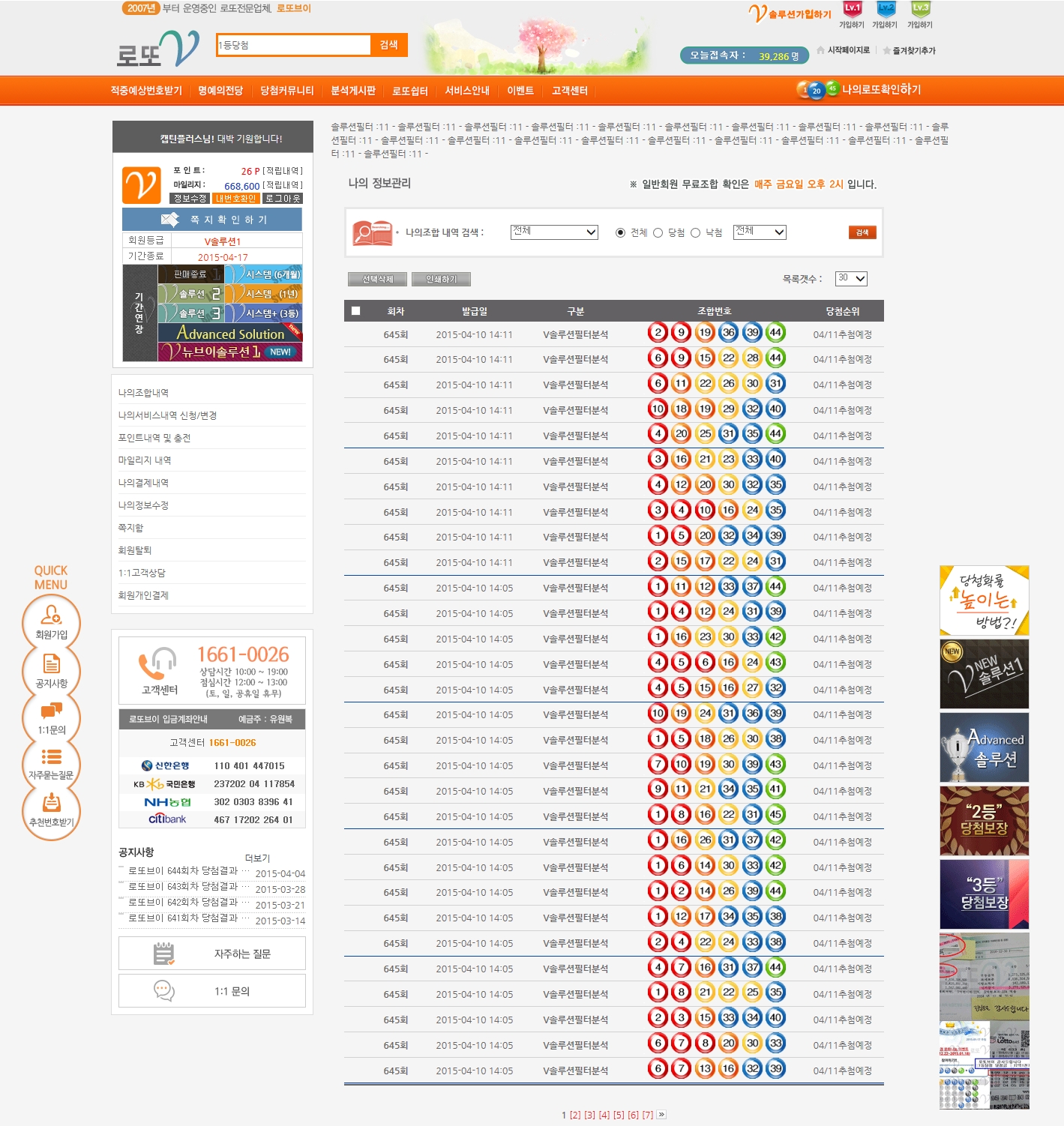
Task: Open the 고객센터 navigation menu
Action: pyautogui.click(x=570, y=91)
